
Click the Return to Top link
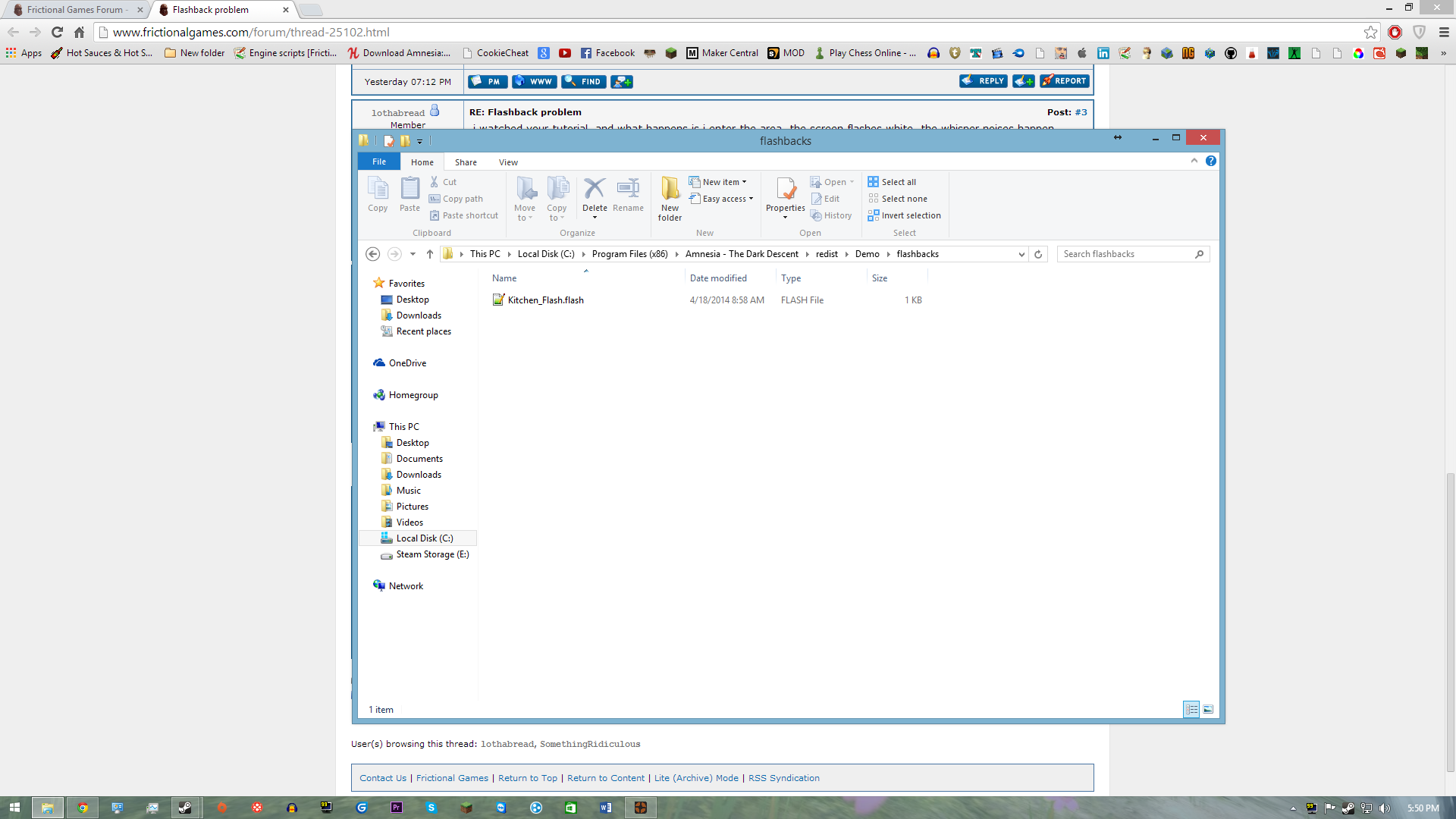pos(527,778)
